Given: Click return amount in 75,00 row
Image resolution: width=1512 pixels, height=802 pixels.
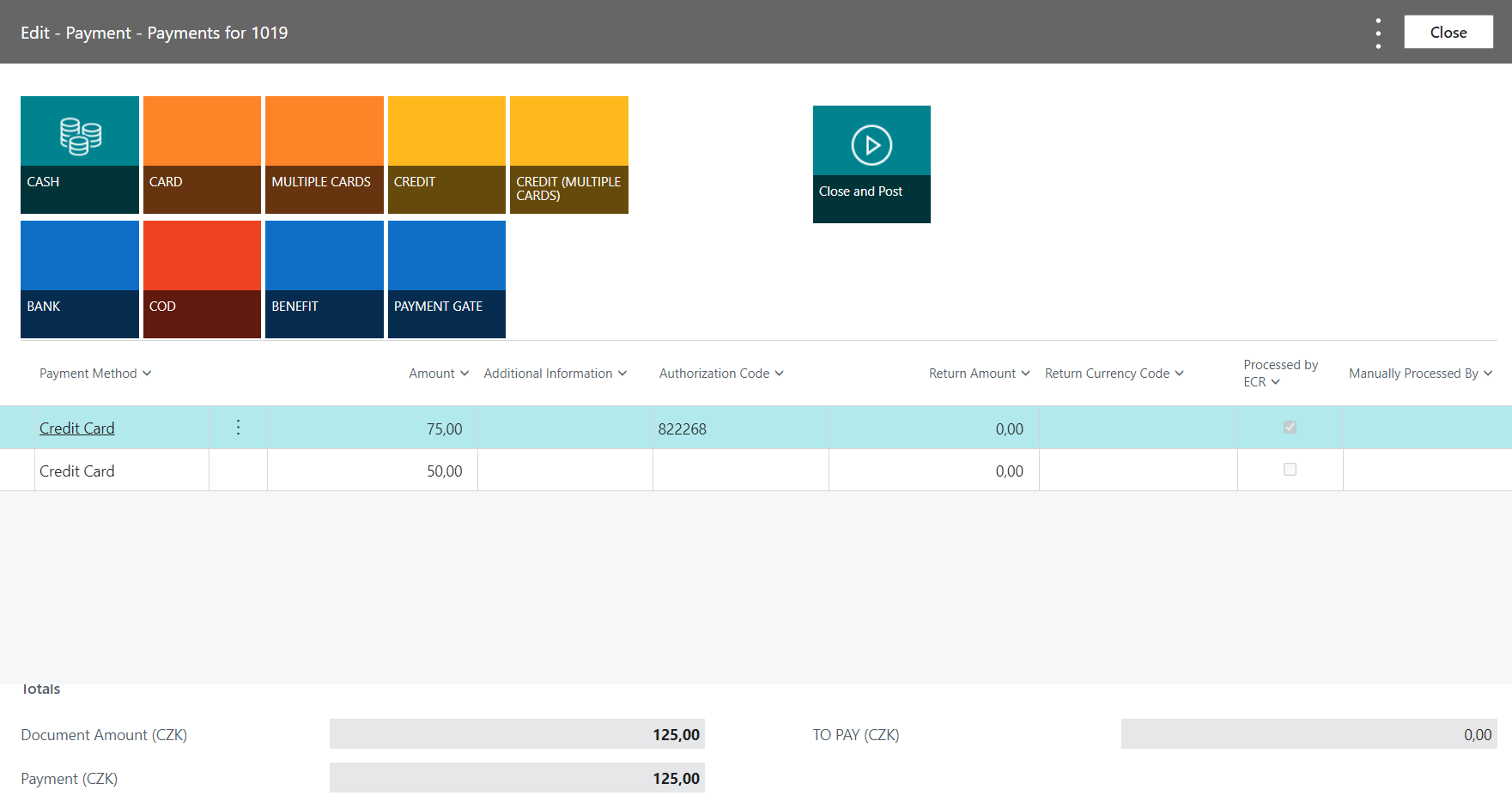Looking at the screenshot, I should [934, 428].
